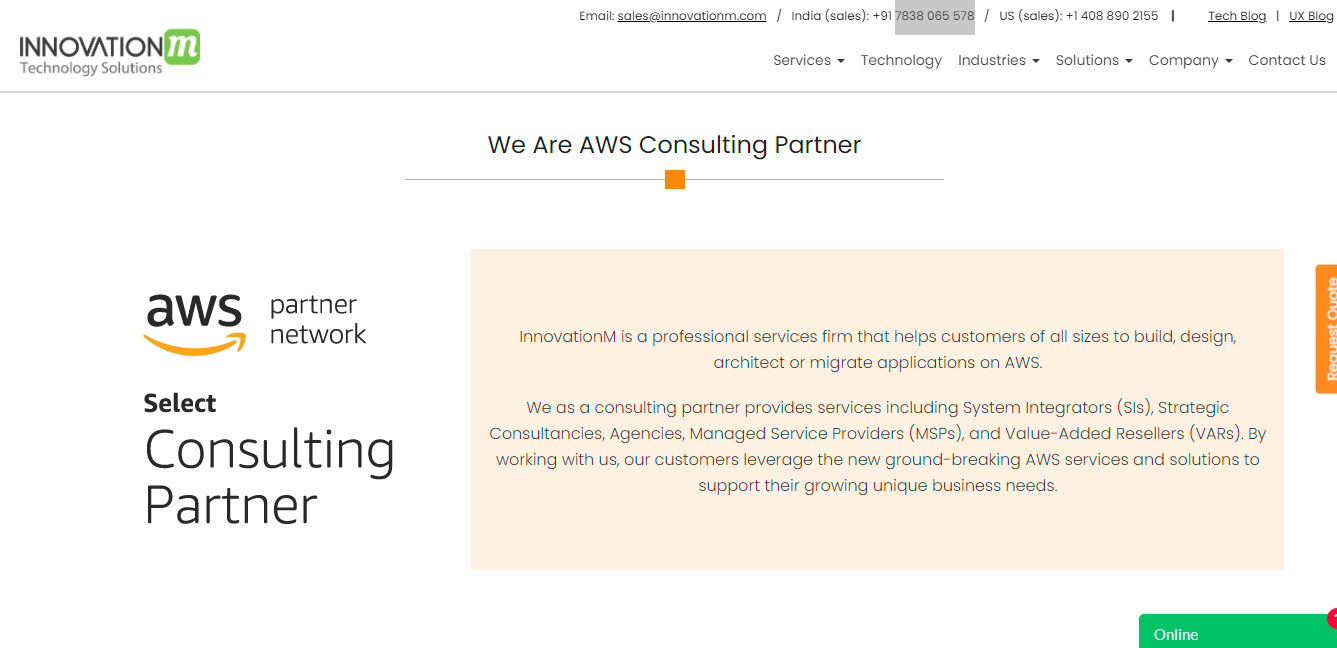Screen dimensions: 1337x648
Task: Go to the Technology menu item
Action: coord(901,60)
